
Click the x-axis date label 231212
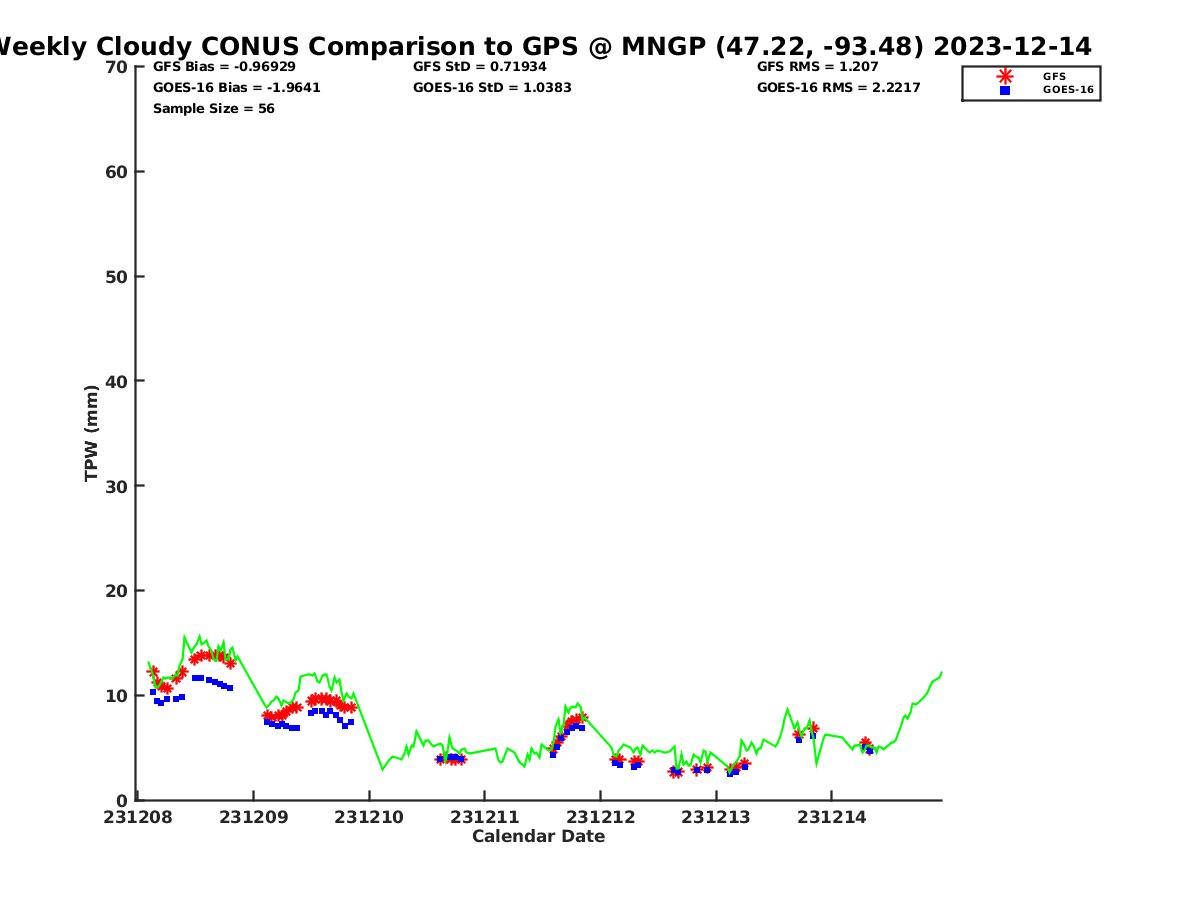coord(601,817)
